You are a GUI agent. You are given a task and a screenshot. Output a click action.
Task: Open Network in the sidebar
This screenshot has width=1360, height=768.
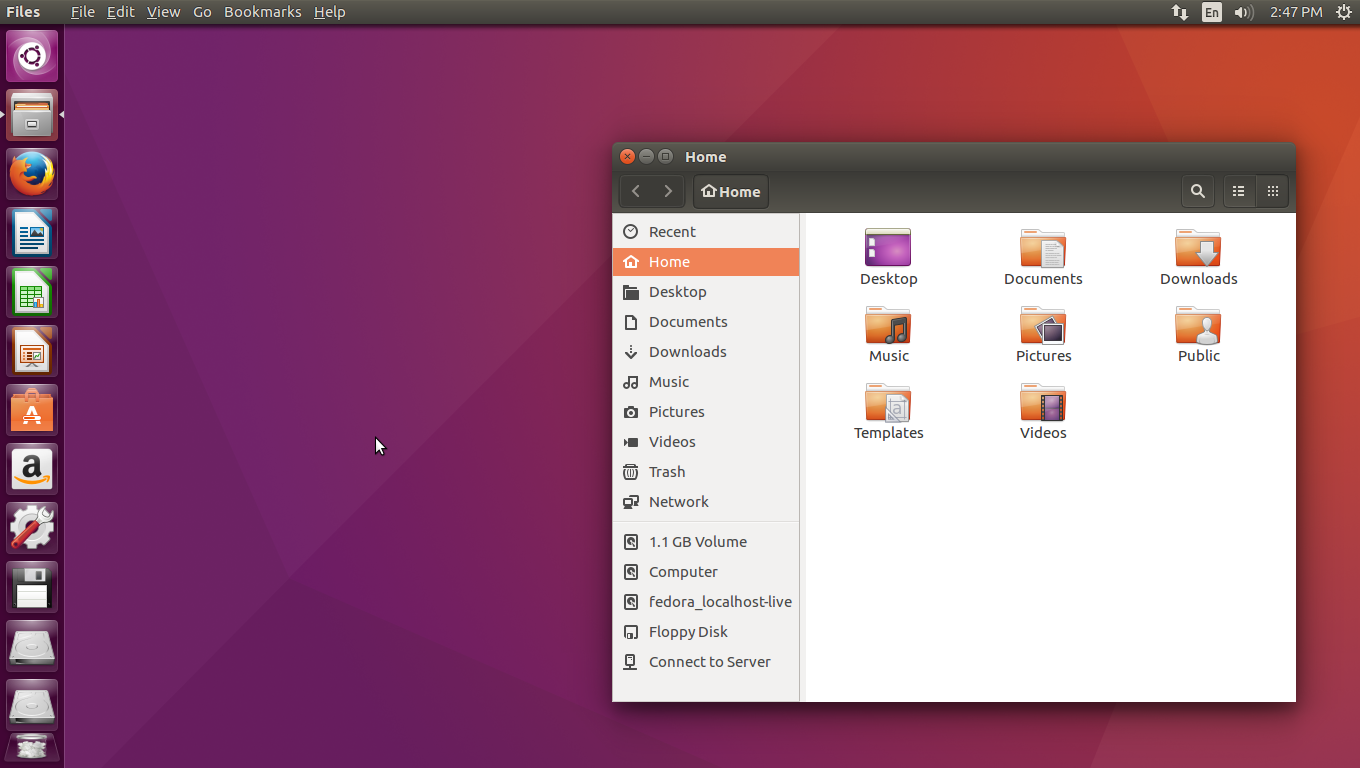(x=705, y=501)
